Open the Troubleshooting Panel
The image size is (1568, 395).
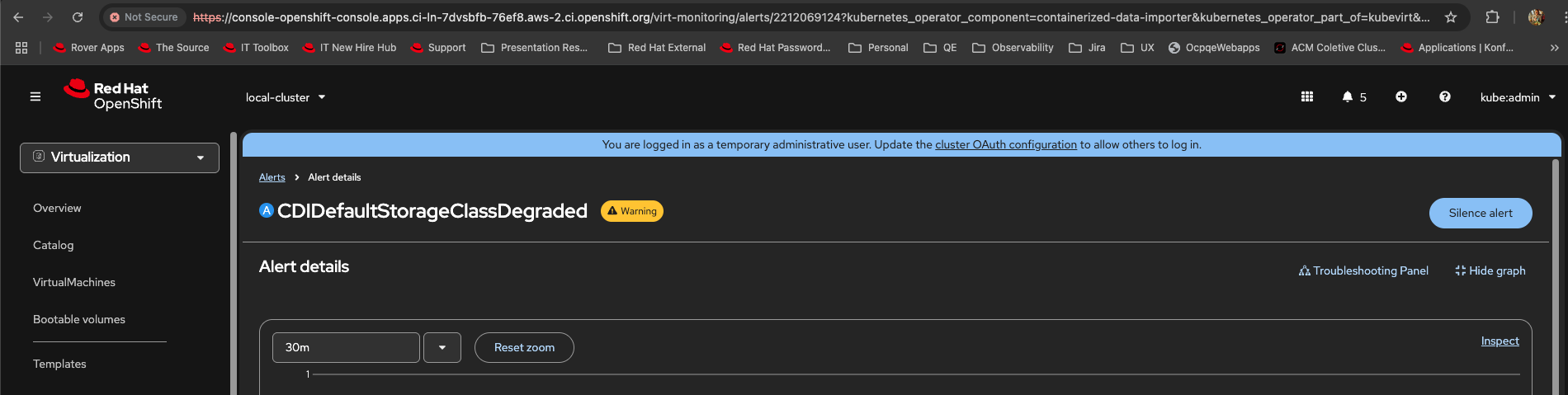click(1363, 270)
